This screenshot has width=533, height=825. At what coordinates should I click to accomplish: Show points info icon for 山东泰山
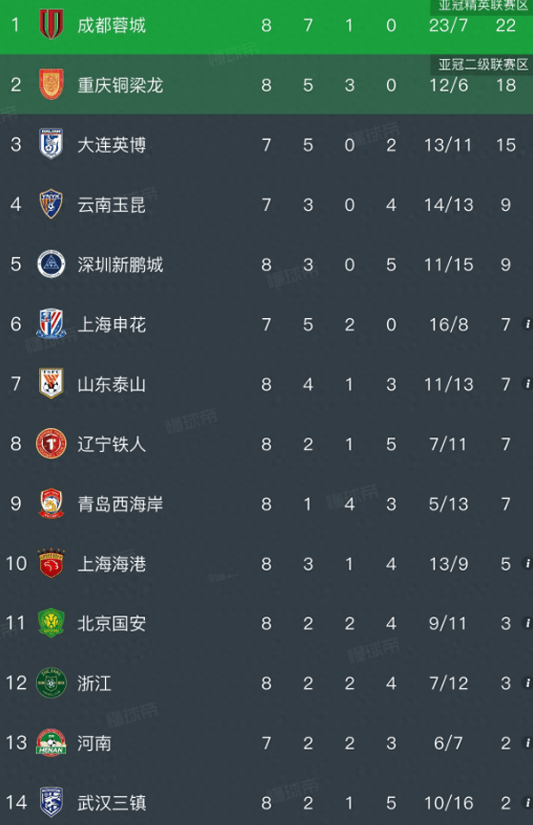pos(527,384)
